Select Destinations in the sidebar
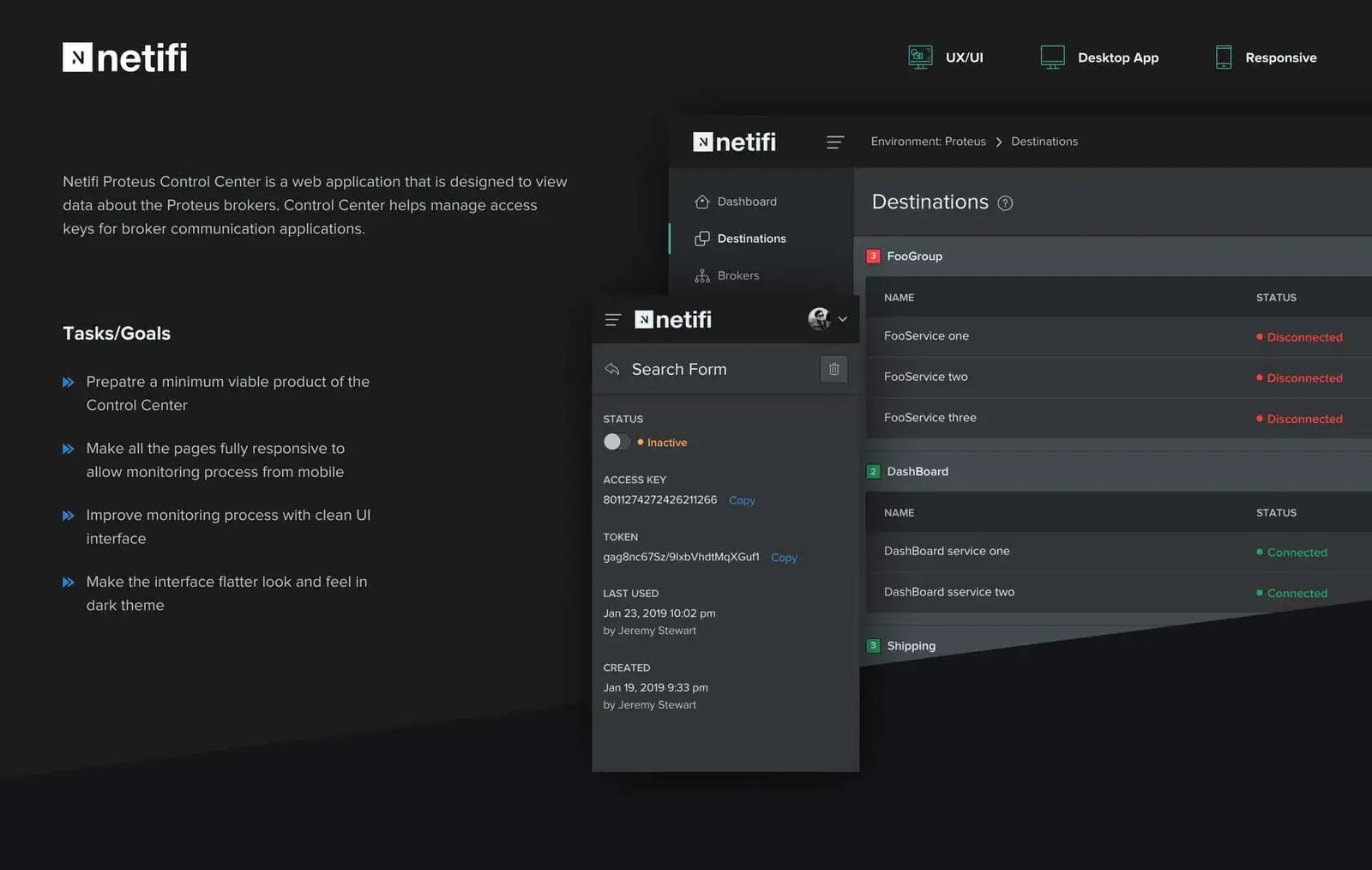The width and height of the screenshot is (1372, 870). (x=752, y=239)
